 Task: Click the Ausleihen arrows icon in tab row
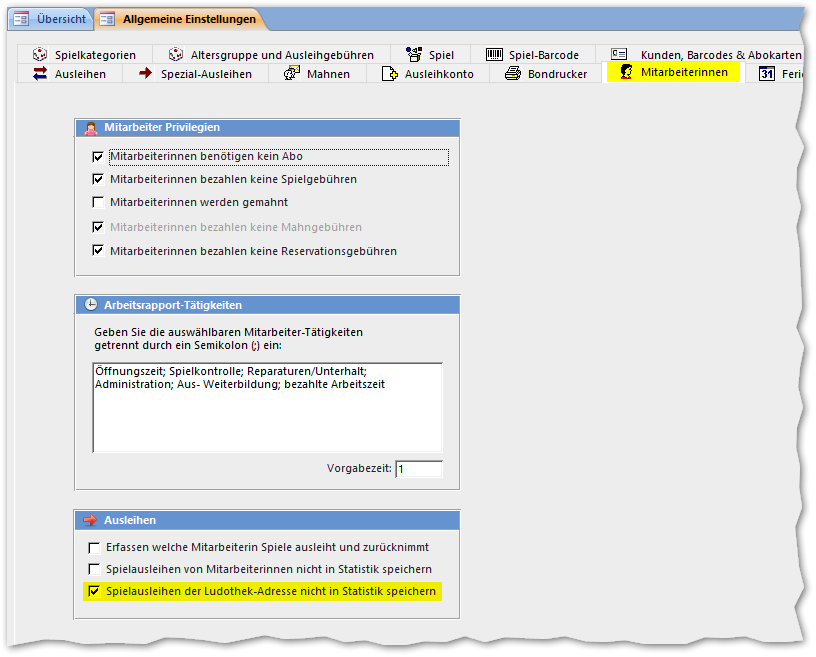coord(40,73)
